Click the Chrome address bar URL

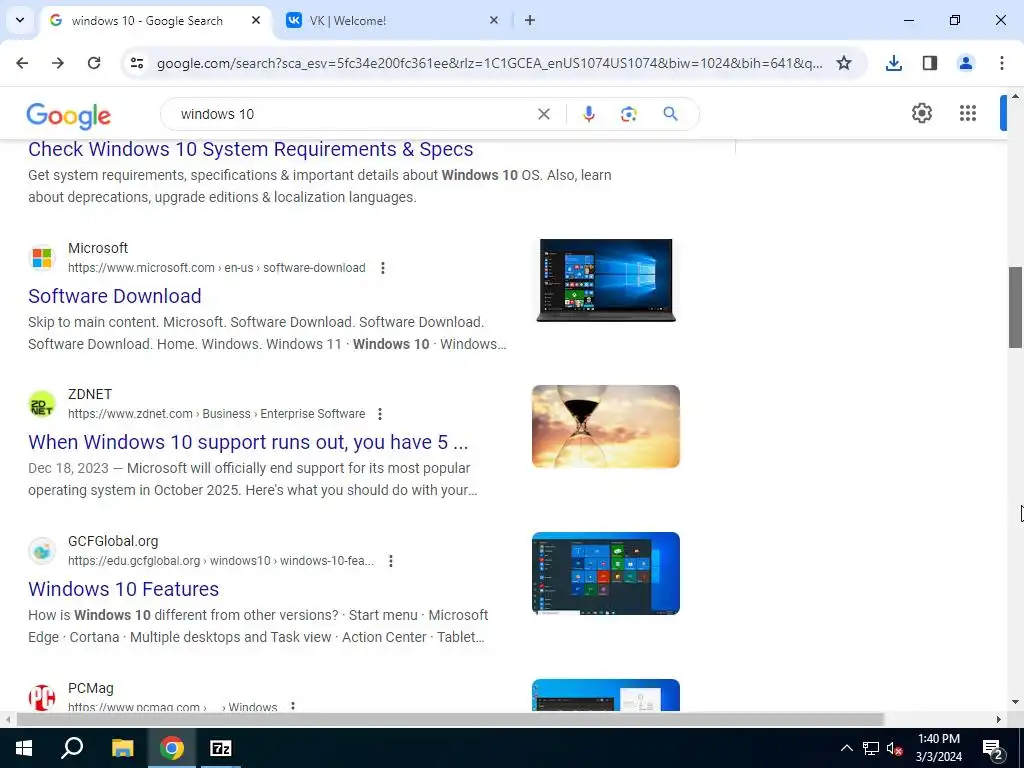[x=490, y=63]
